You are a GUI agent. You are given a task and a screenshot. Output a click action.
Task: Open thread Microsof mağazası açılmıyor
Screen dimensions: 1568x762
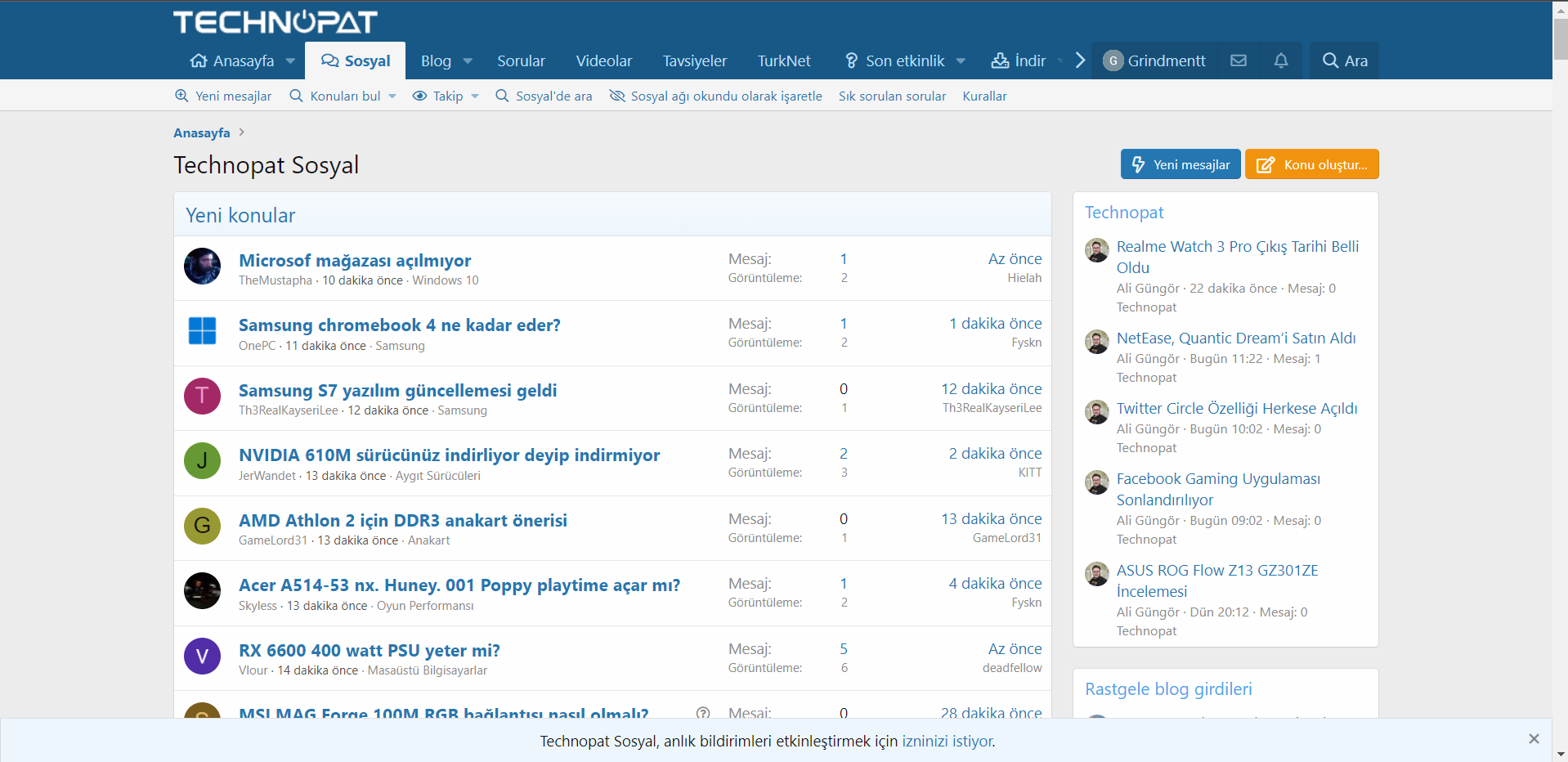(x=355, y=260)
